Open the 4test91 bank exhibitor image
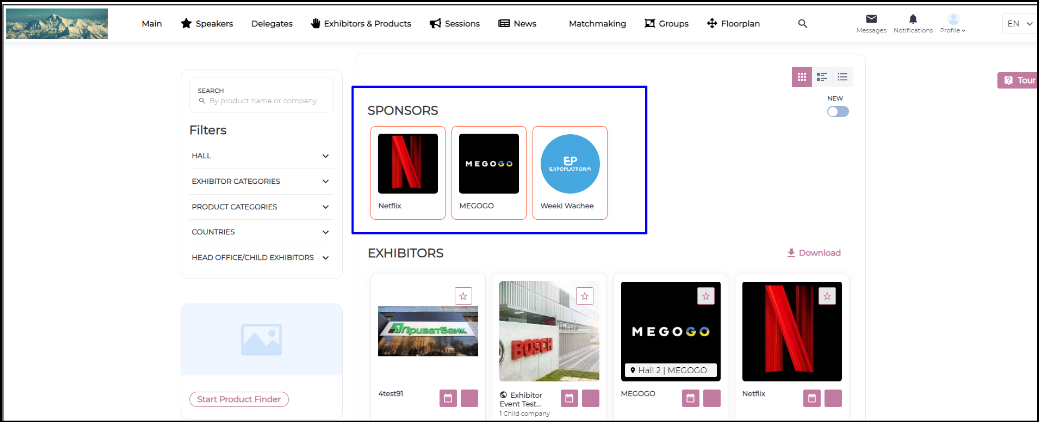Viewport: 1039px width, 422px height. coord(427,331)
